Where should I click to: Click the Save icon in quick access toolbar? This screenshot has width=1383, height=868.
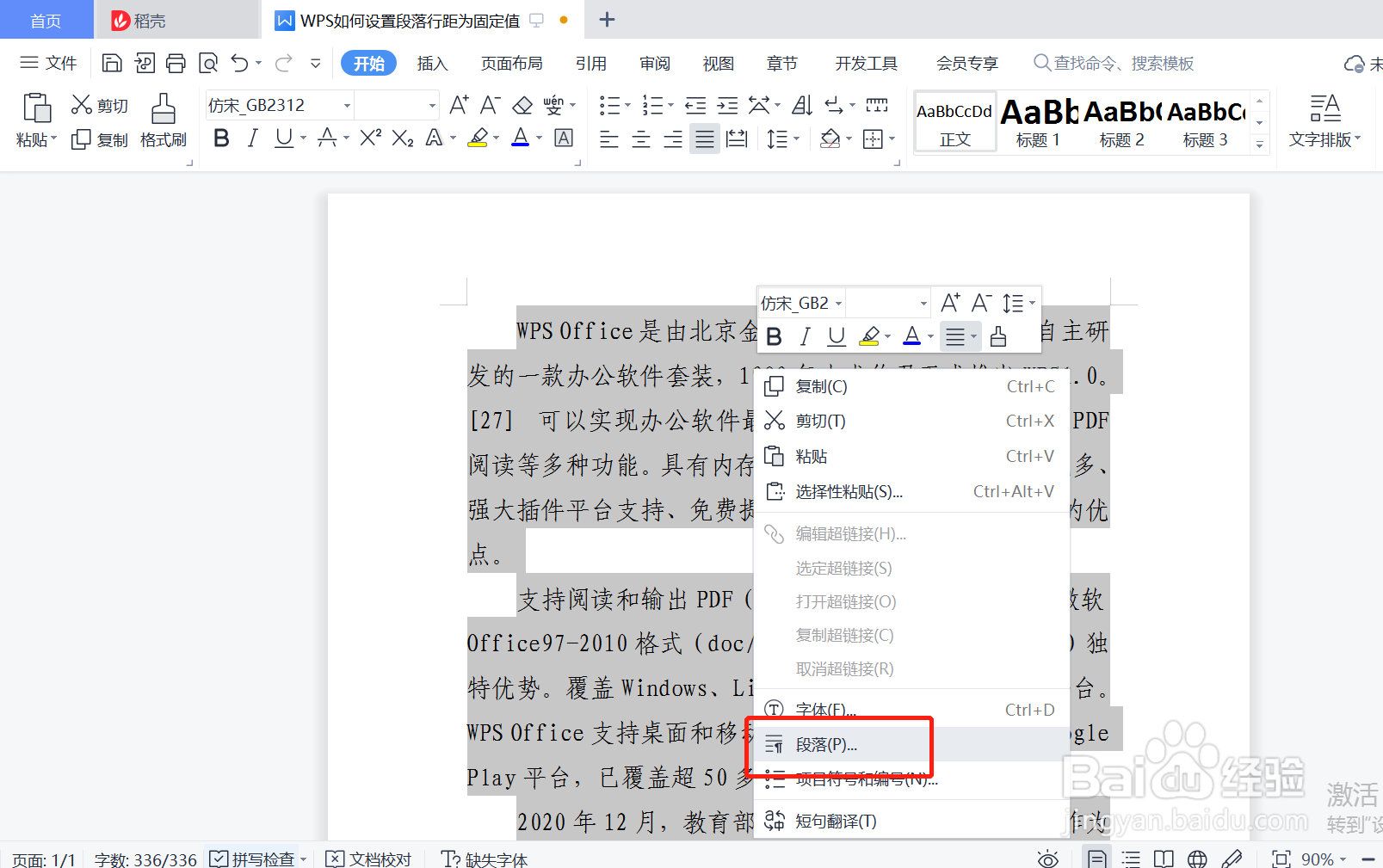coord(112,63)
